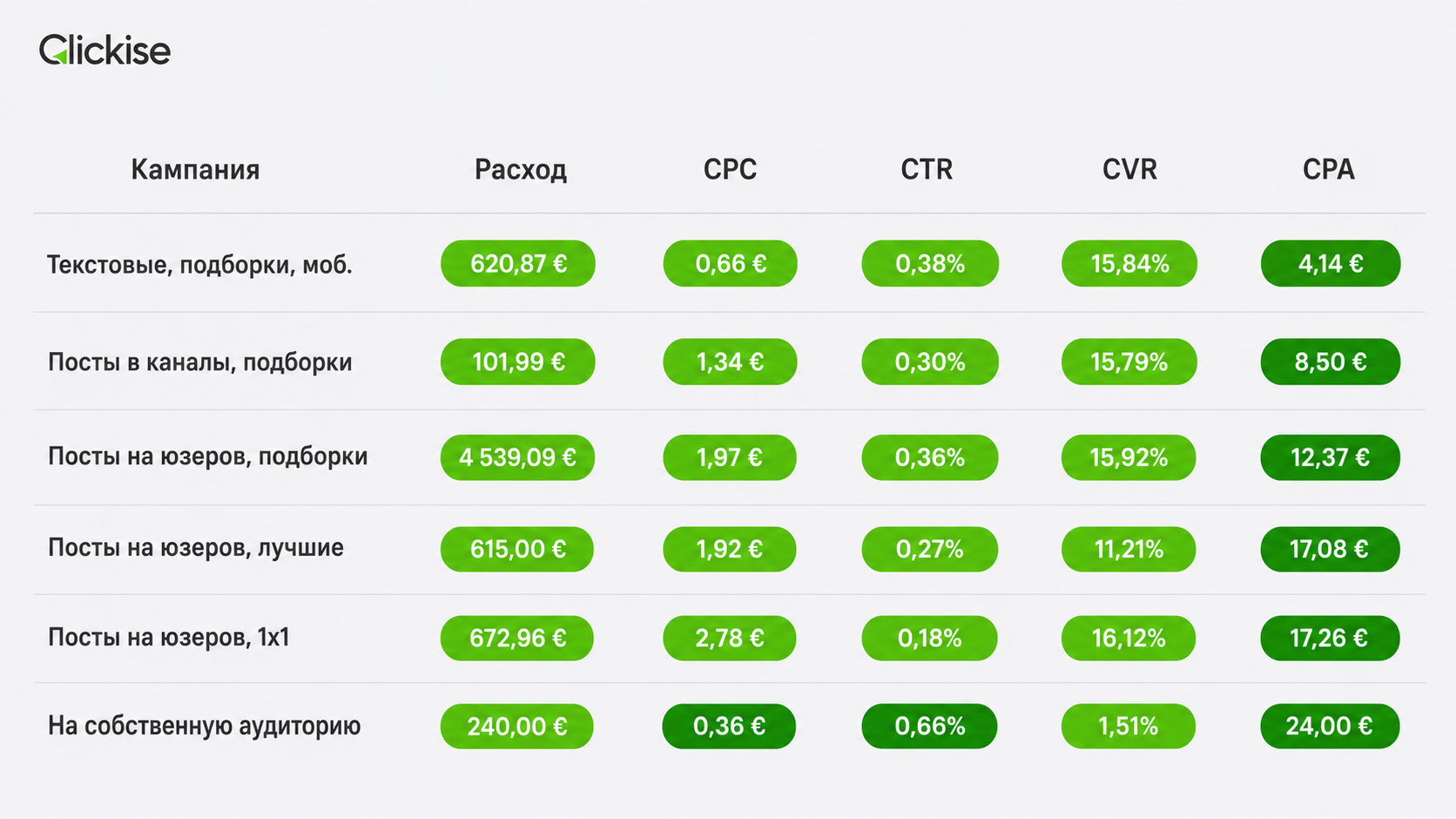Open the Посты в каналы, подборки campaign
The width and height of the screenshot is (1456, 819).
[x=729, y=362]
